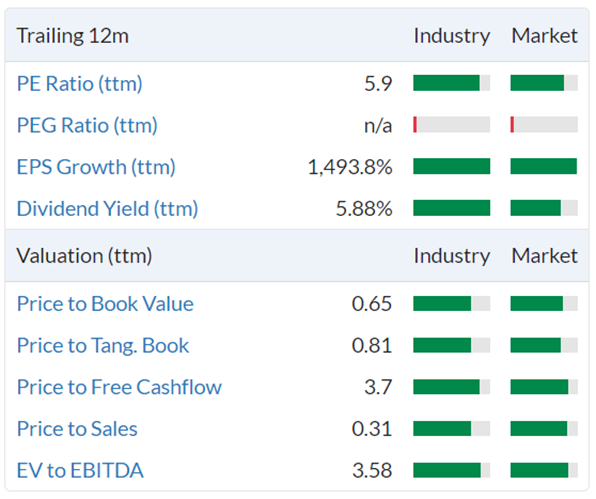This screenshot has height=499, width=596.
Task: Click the Valuation (ttm) section heading
Action: [x=84, y=256]
